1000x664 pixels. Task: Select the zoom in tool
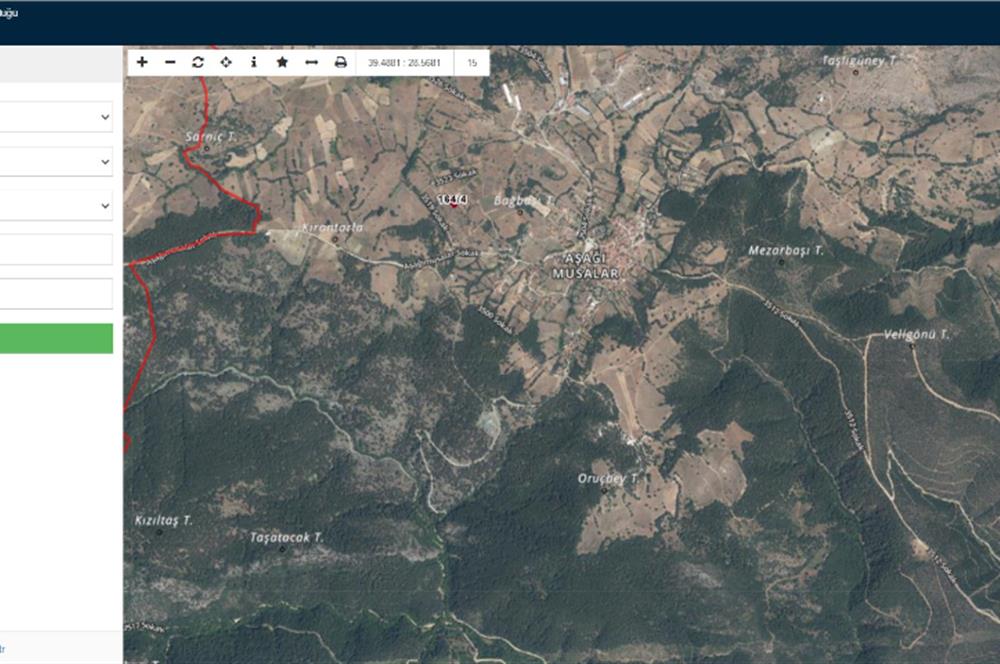(x=140, y=62)
